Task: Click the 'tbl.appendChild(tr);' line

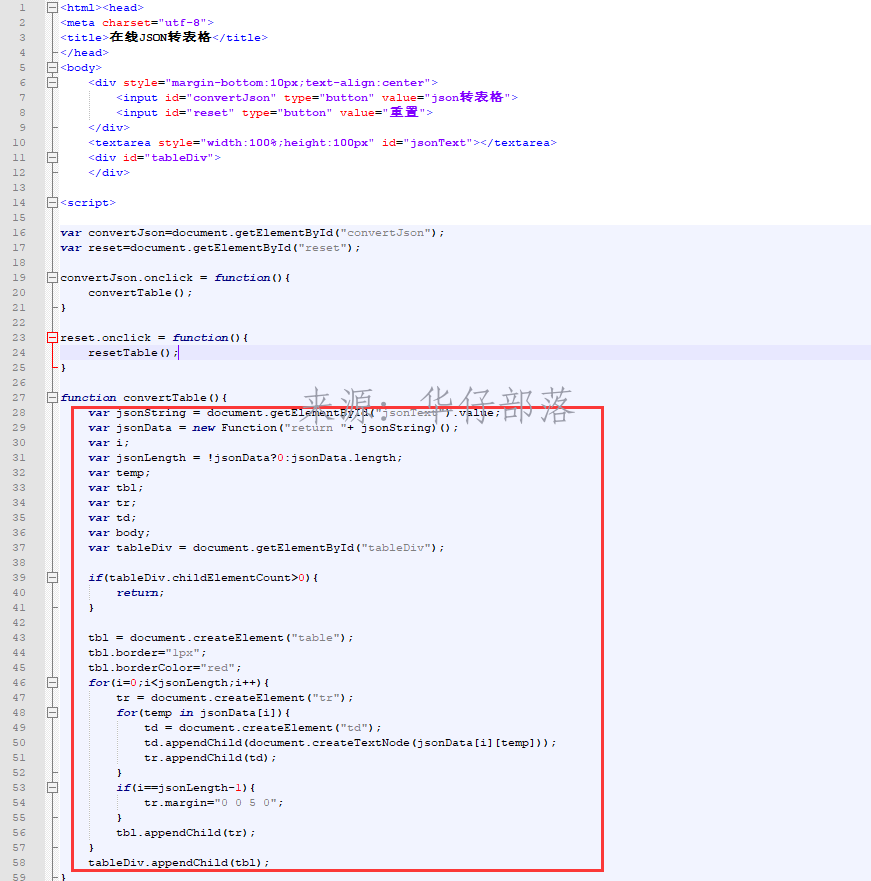Action: coord(186,833)
